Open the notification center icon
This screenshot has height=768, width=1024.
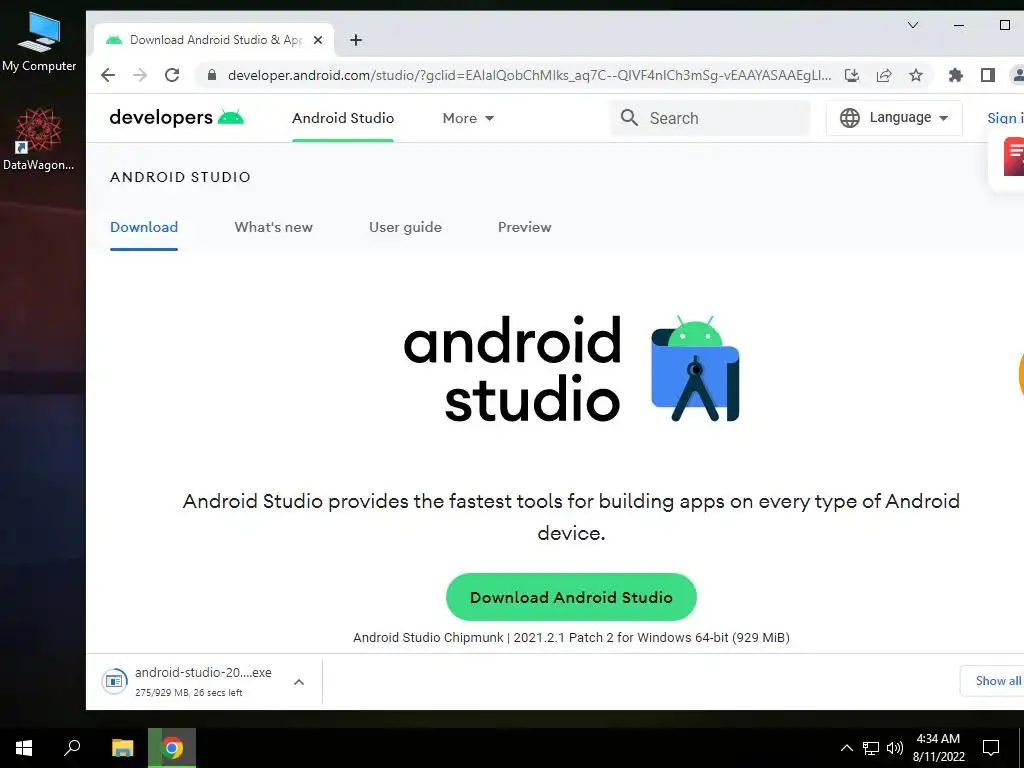991,748
